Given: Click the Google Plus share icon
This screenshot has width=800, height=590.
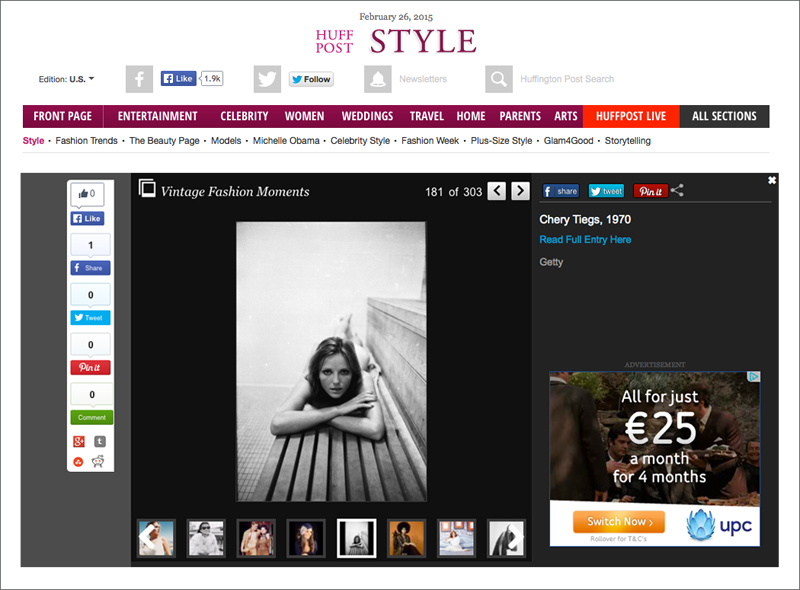Looking at the screenshot, I should 79,441.
